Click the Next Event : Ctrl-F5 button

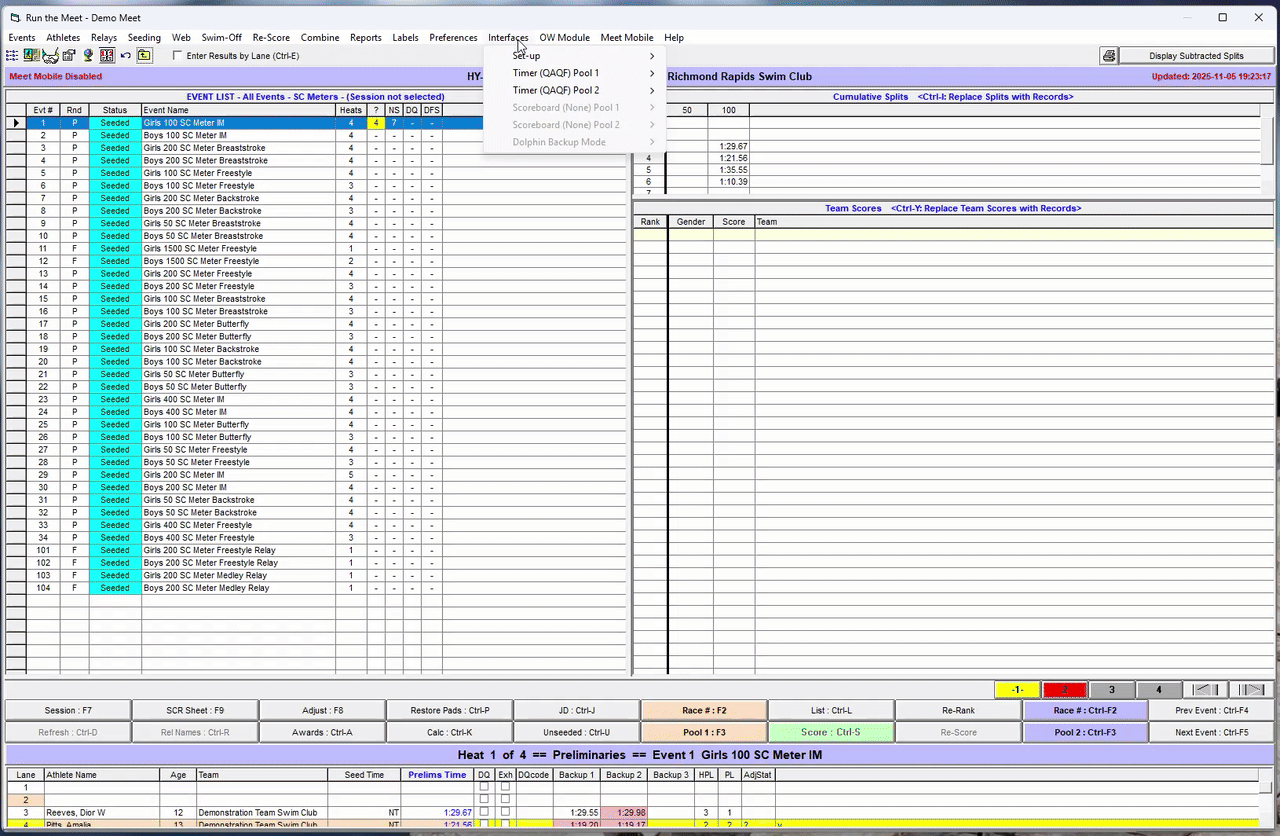point(1212,732)
